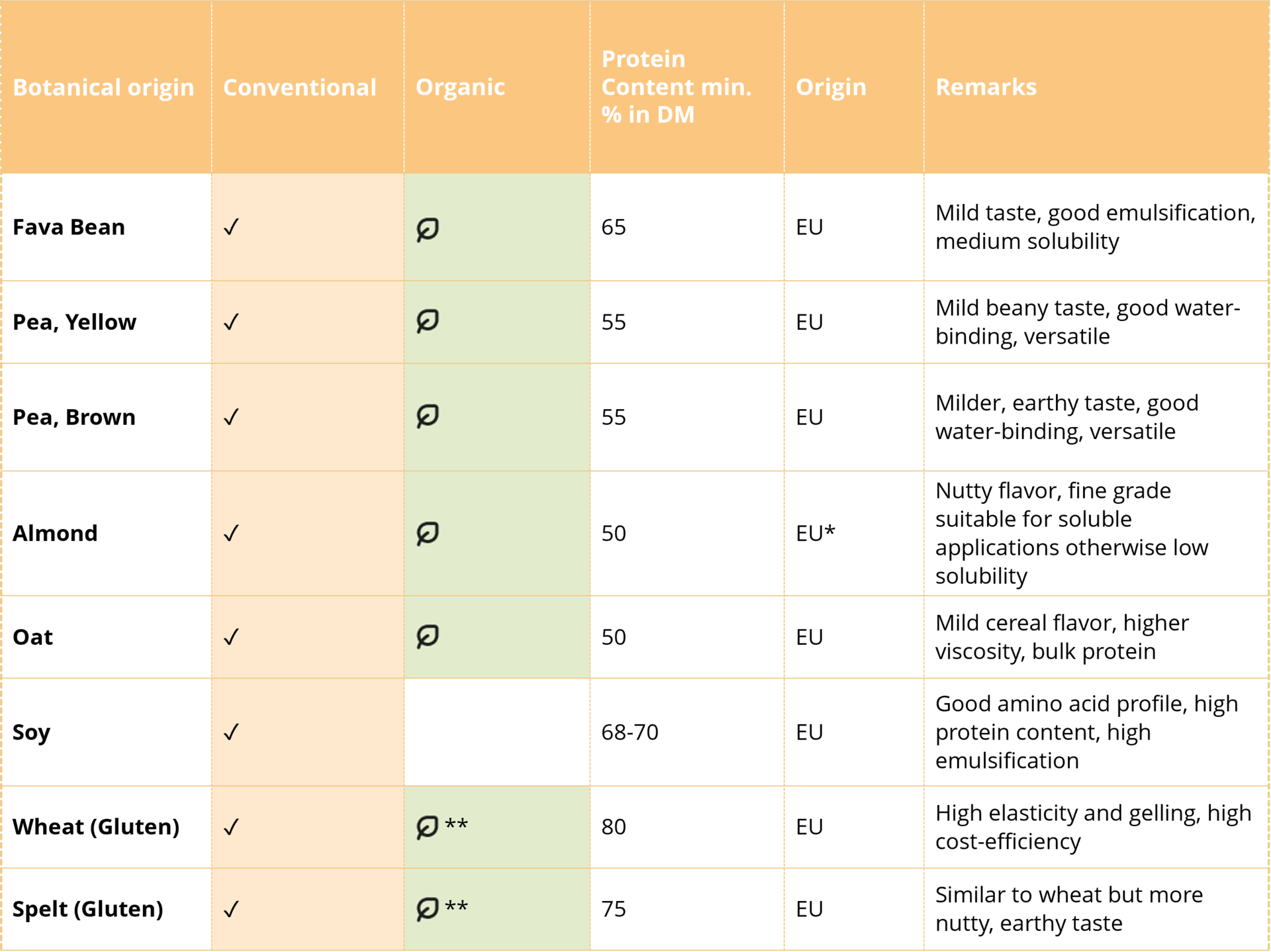The height and width of the screenshot is (952, 1271).
Task: Click the Oat remarks text
Action: [1062, 637]
